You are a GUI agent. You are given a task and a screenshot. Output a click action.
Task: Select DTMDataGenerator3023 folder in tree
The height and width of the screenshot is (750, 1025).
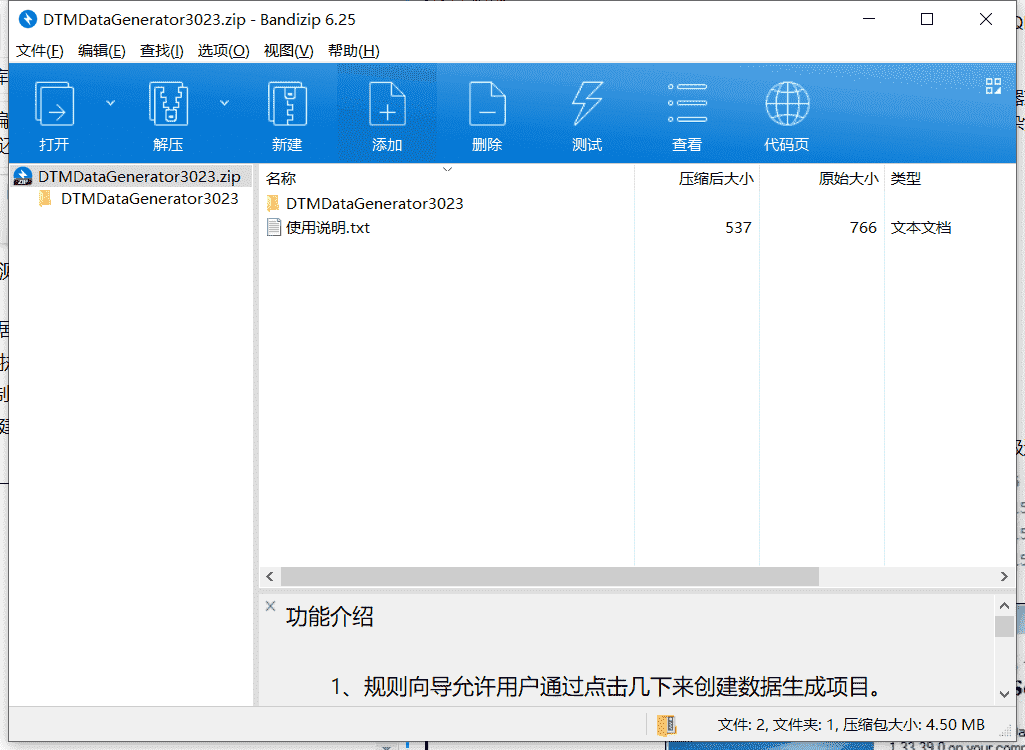point(150,199)
